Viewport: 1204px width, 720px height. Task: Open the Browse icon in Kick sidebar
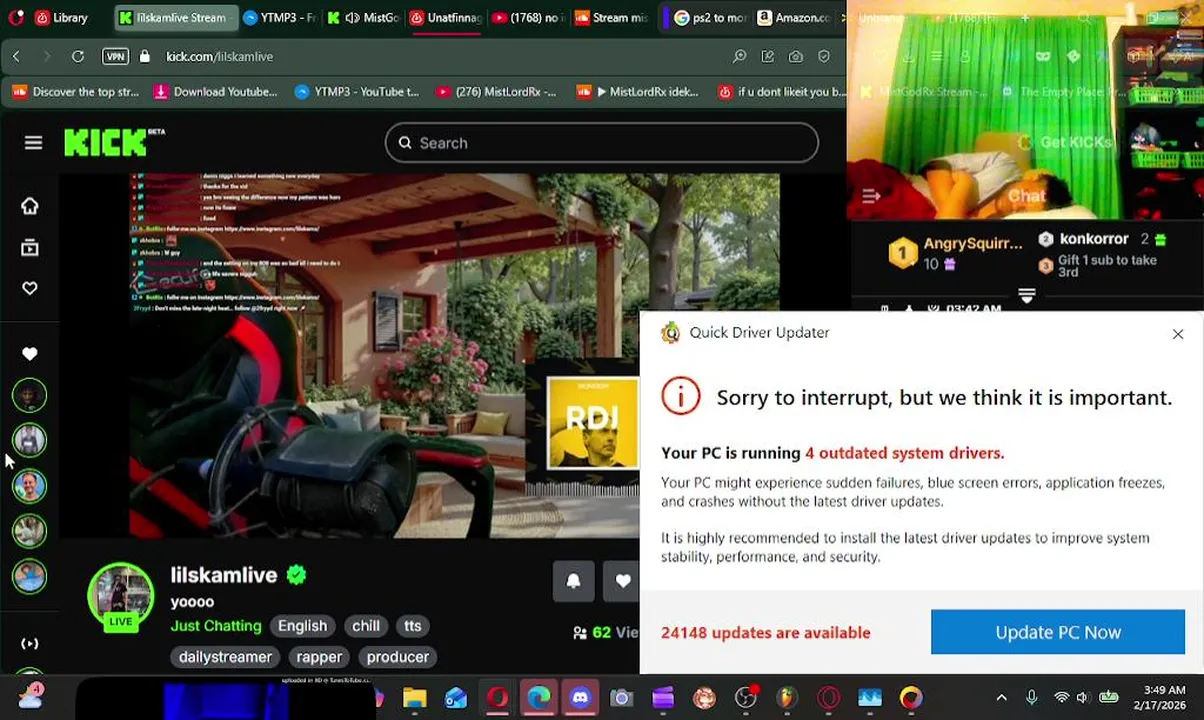tap(30, 247)
